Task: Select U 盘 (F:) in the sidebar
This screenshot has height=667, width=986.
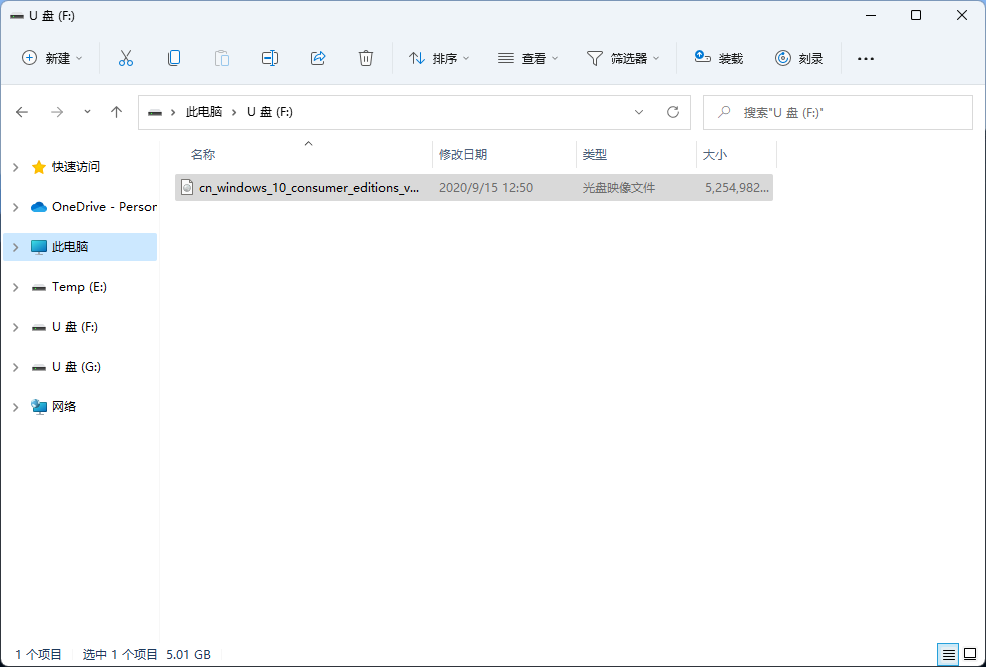Action: [x=75, y=327]
